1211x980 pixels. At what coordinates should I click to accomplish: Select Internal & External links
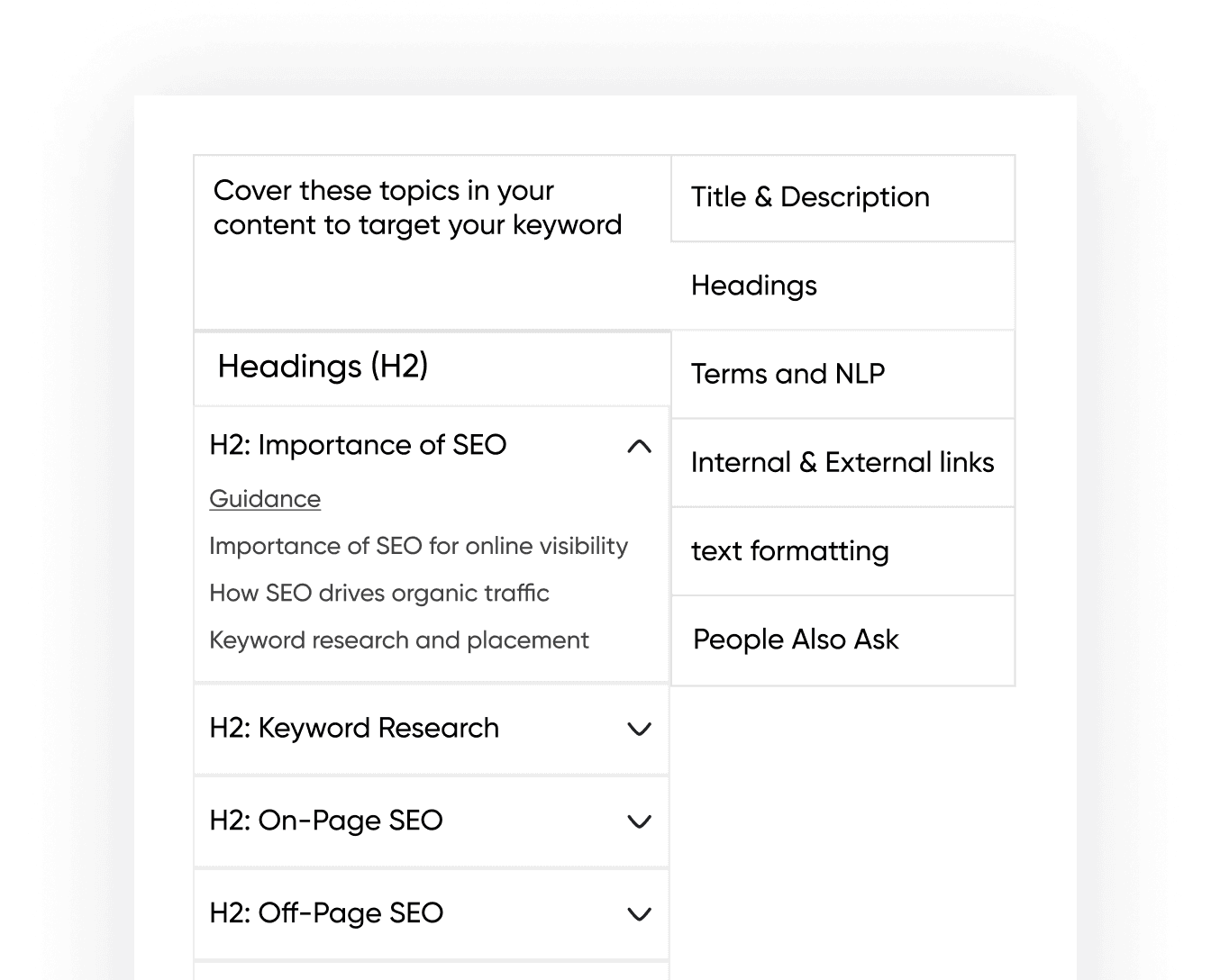(x=842, y=462)
